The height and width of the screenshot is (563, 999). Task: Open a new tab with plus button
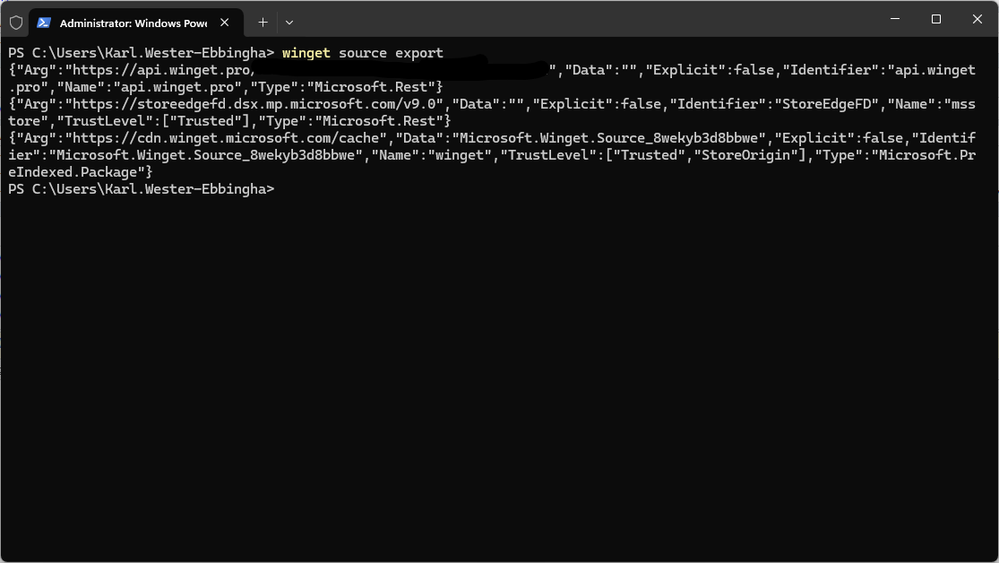click(x=262, y=22)
